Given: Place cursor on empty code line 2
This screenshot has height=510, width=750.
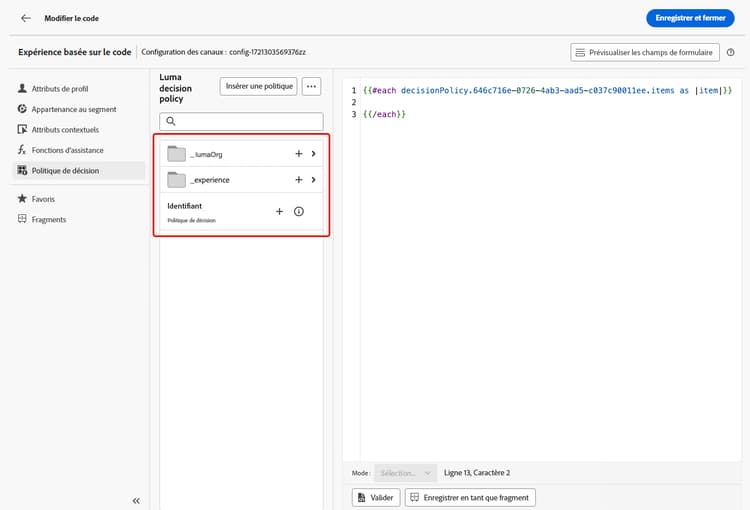Looking at the screenshot, I should click(x=547, y=102).
